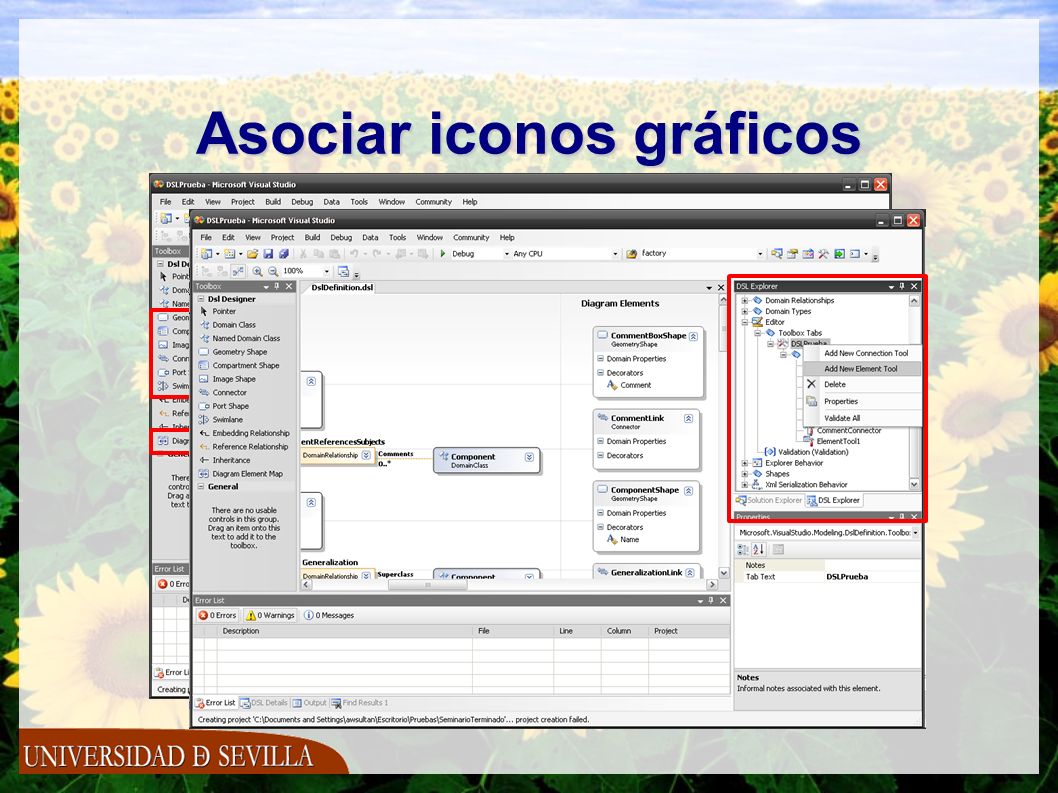1058x793 pixels.
Task: Choose Validate All in context menu
Action: [x=862, y=418]
